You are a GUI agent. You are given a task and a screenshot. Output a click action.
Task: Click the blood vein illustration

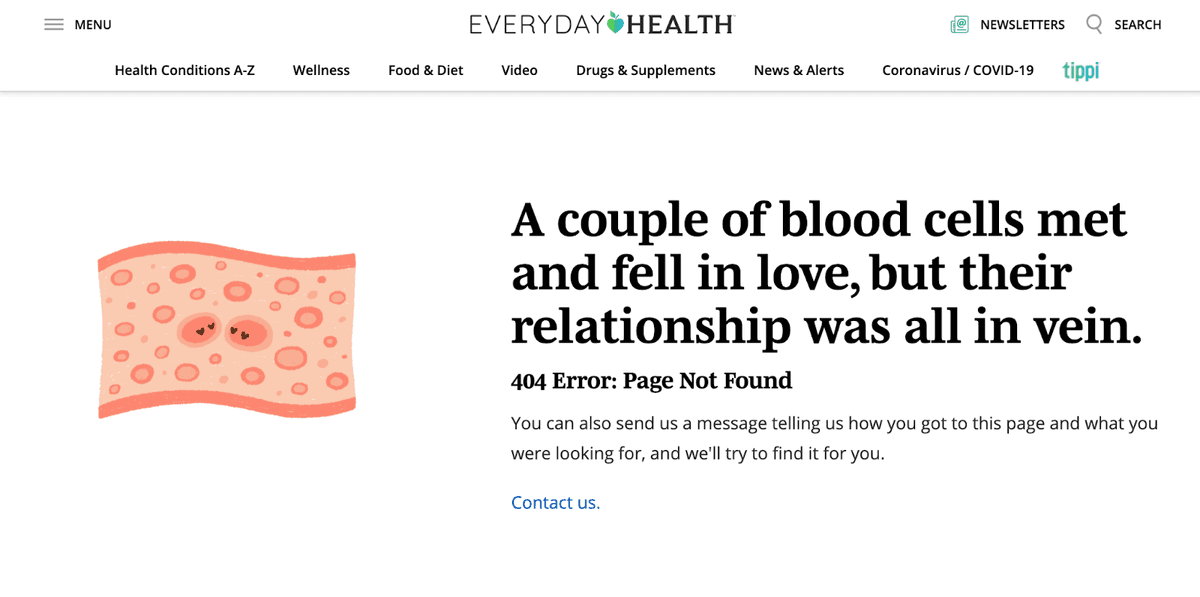(227, 330)
